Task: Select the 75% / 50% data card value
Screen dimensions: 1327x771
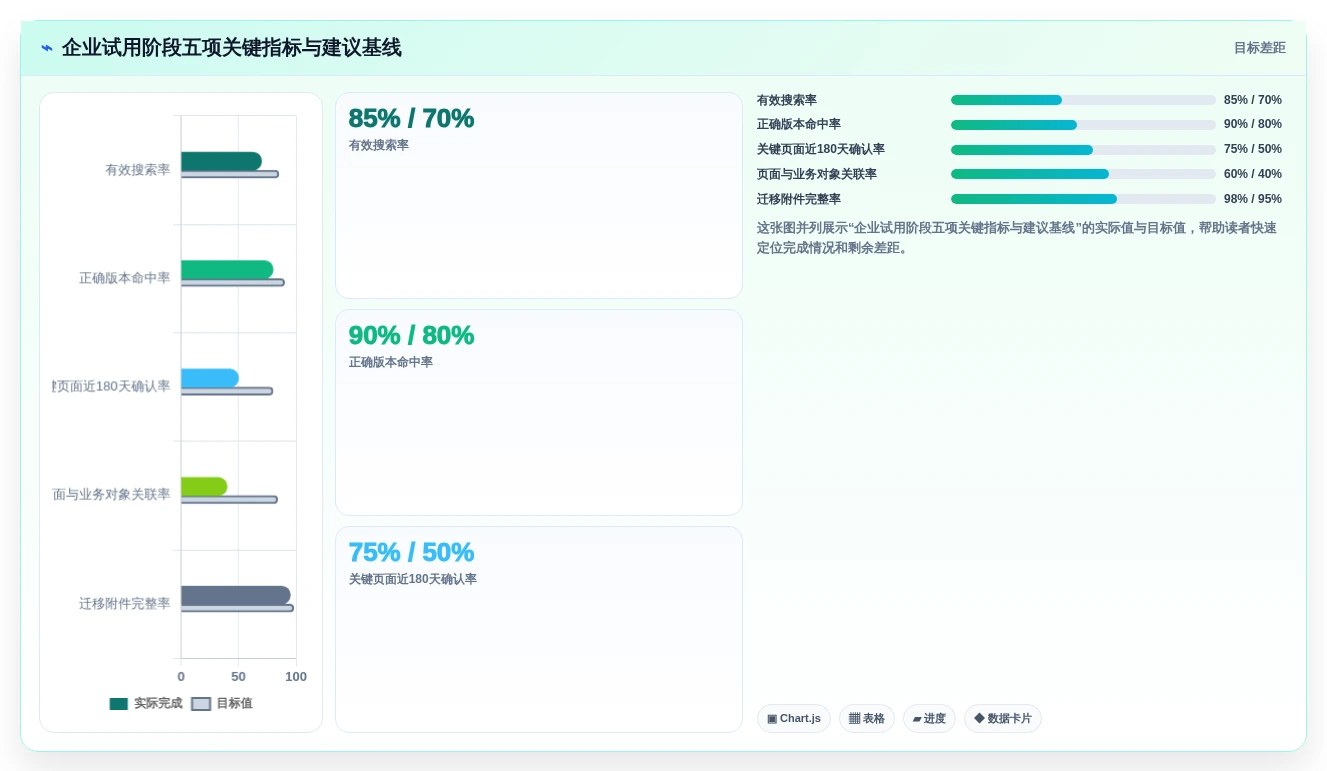Action: (x=411, y=552)
